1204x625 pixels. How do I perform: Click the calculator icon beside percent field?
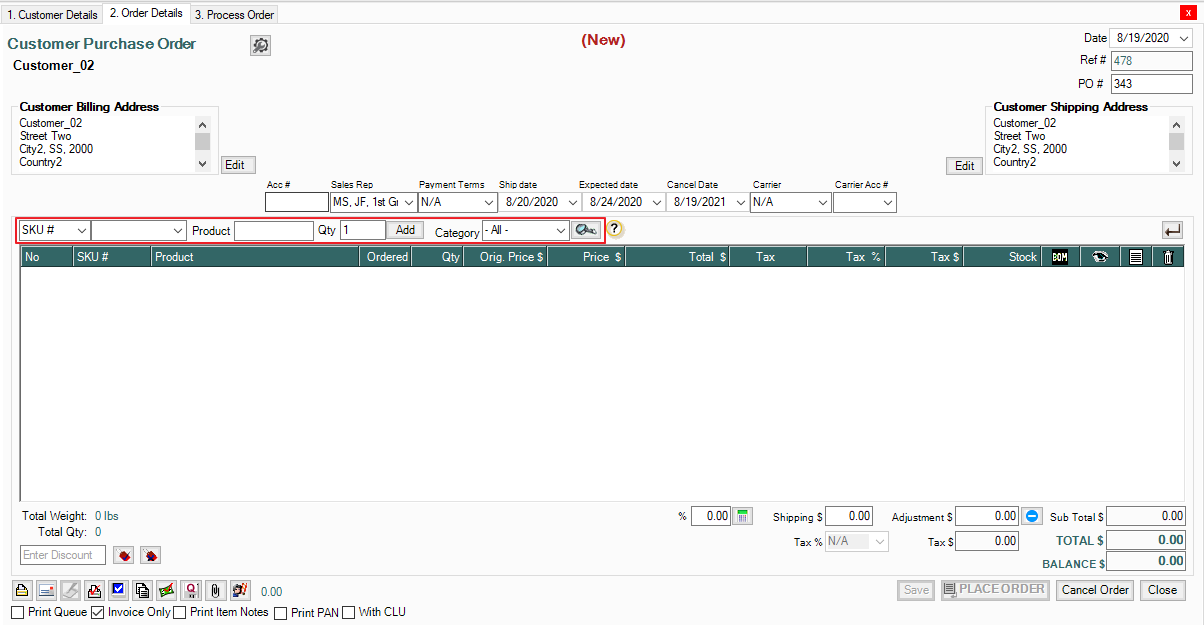[743, 516]
